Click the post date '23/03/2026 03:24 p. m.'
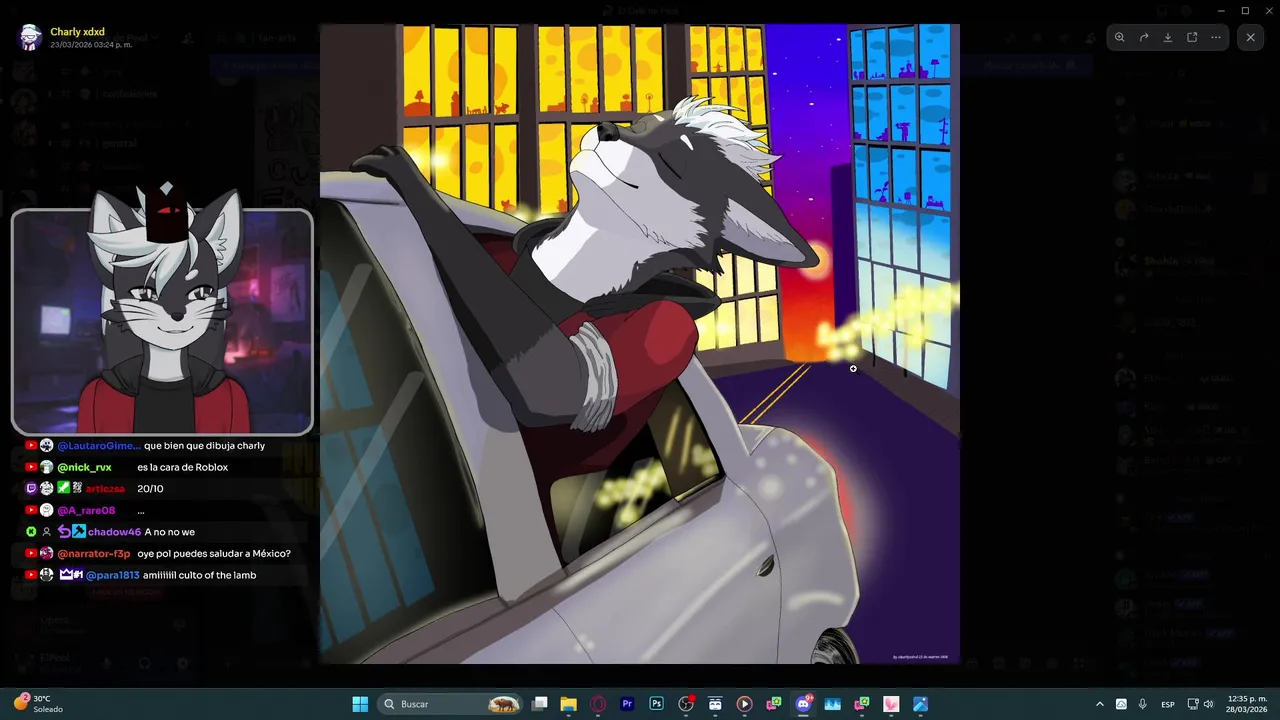 coord(91,45)
